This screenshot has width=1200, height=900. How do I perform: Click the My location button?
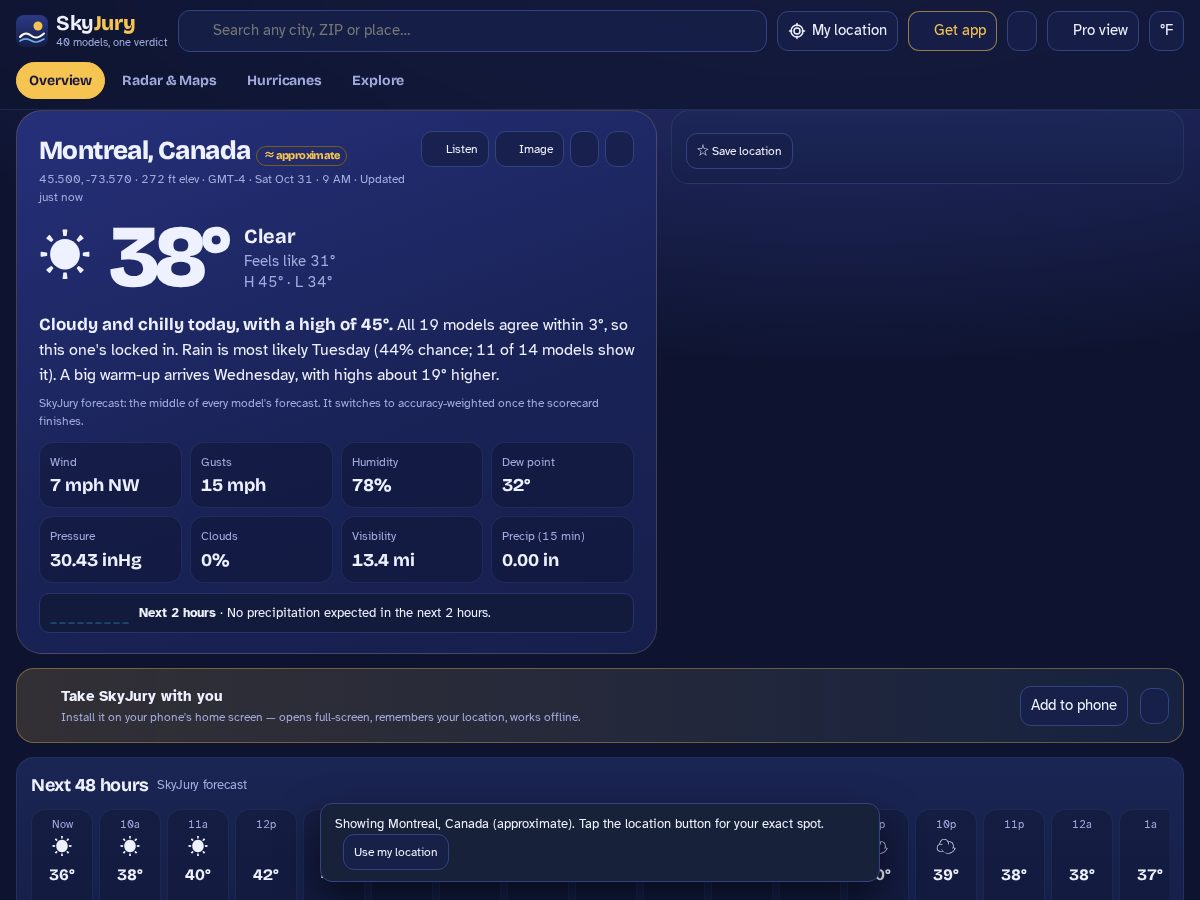[837, 31]
